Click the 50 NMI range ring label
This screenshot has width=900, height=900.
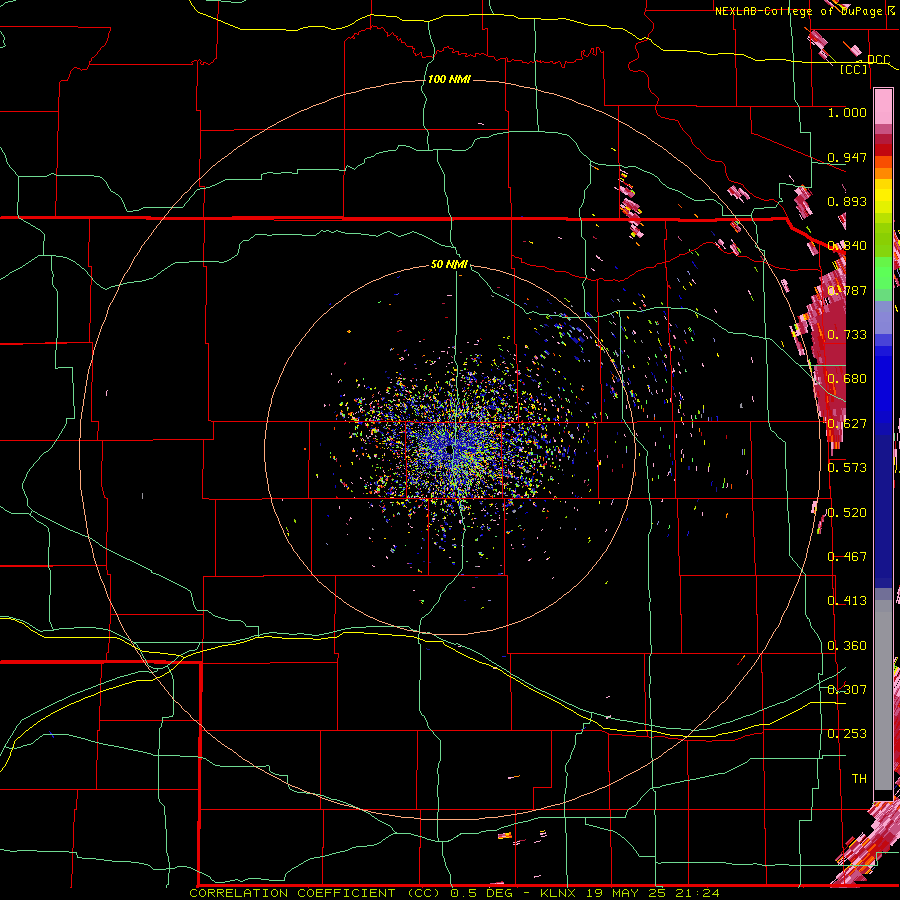[449, 264]
